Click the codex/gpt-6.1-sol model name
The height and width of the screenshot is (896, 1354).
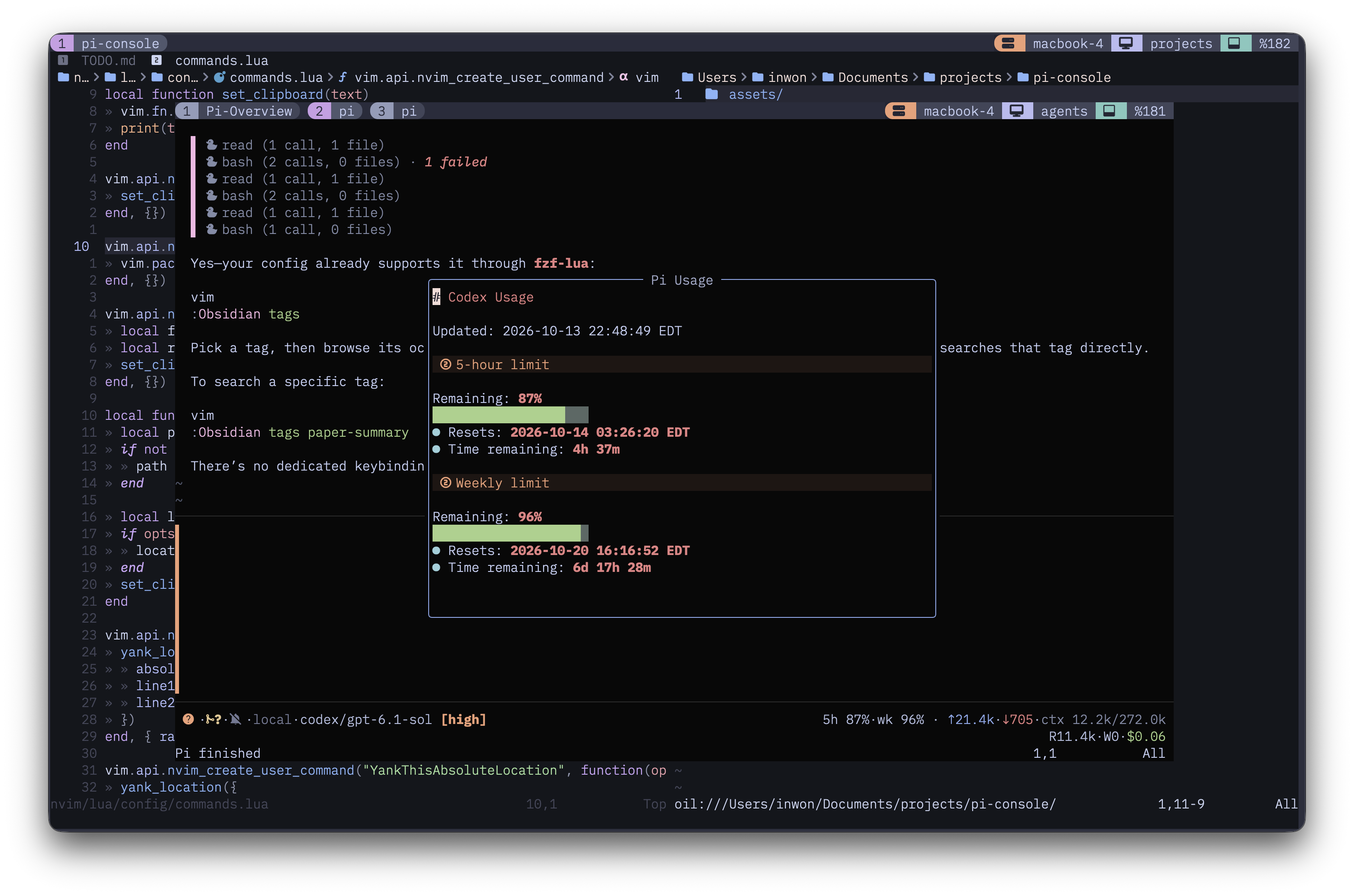pos(366,719)
